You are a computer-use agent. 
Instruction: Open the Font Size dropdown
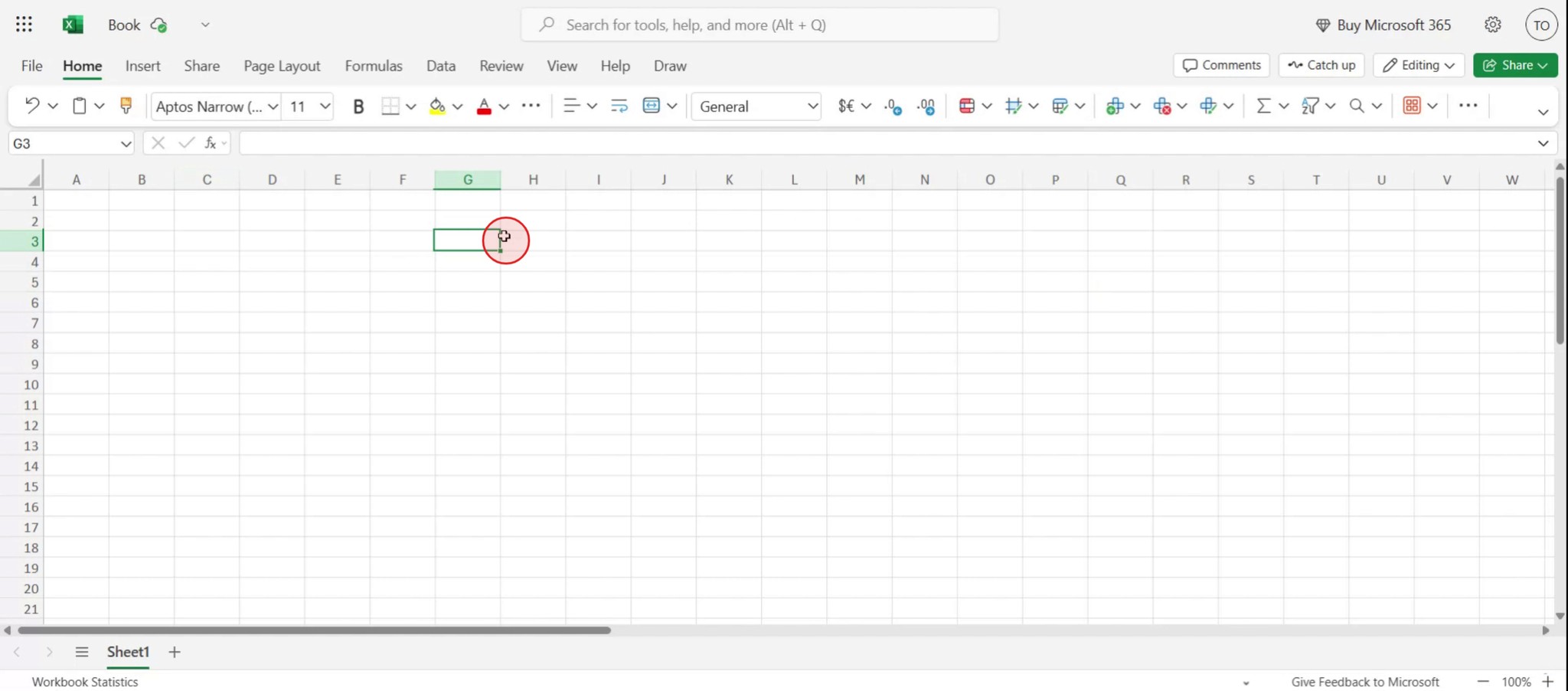(x=306, y=106)
